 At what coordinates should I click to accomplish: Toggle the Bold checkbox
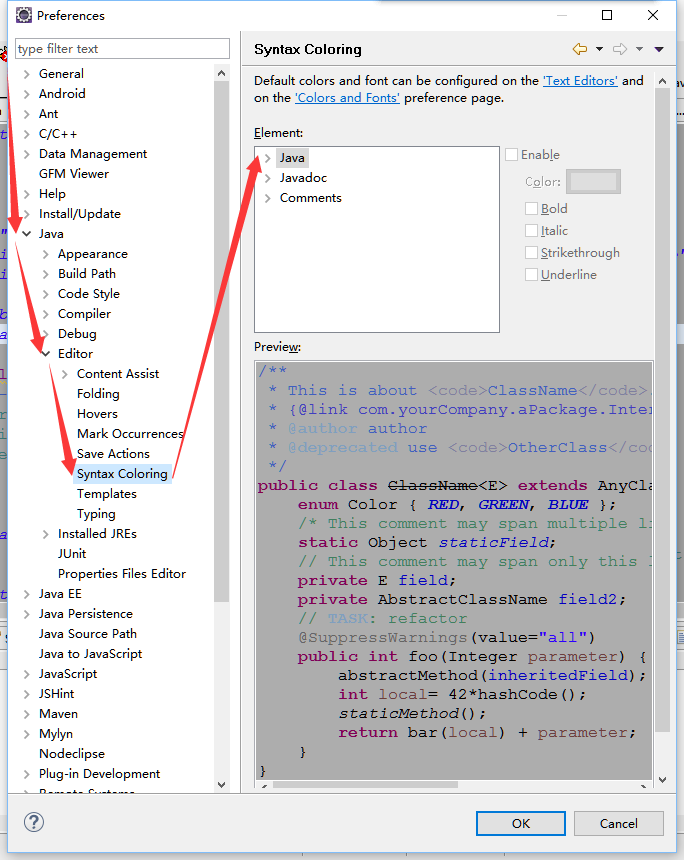531,208
